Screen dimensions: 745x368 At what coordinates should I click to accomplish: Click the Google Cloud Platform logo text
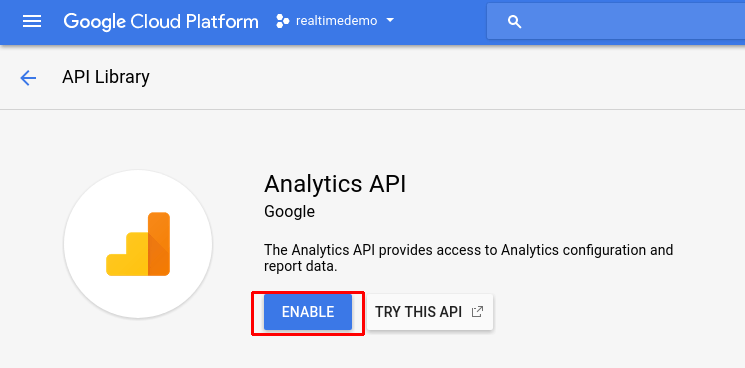pos(161,22)
